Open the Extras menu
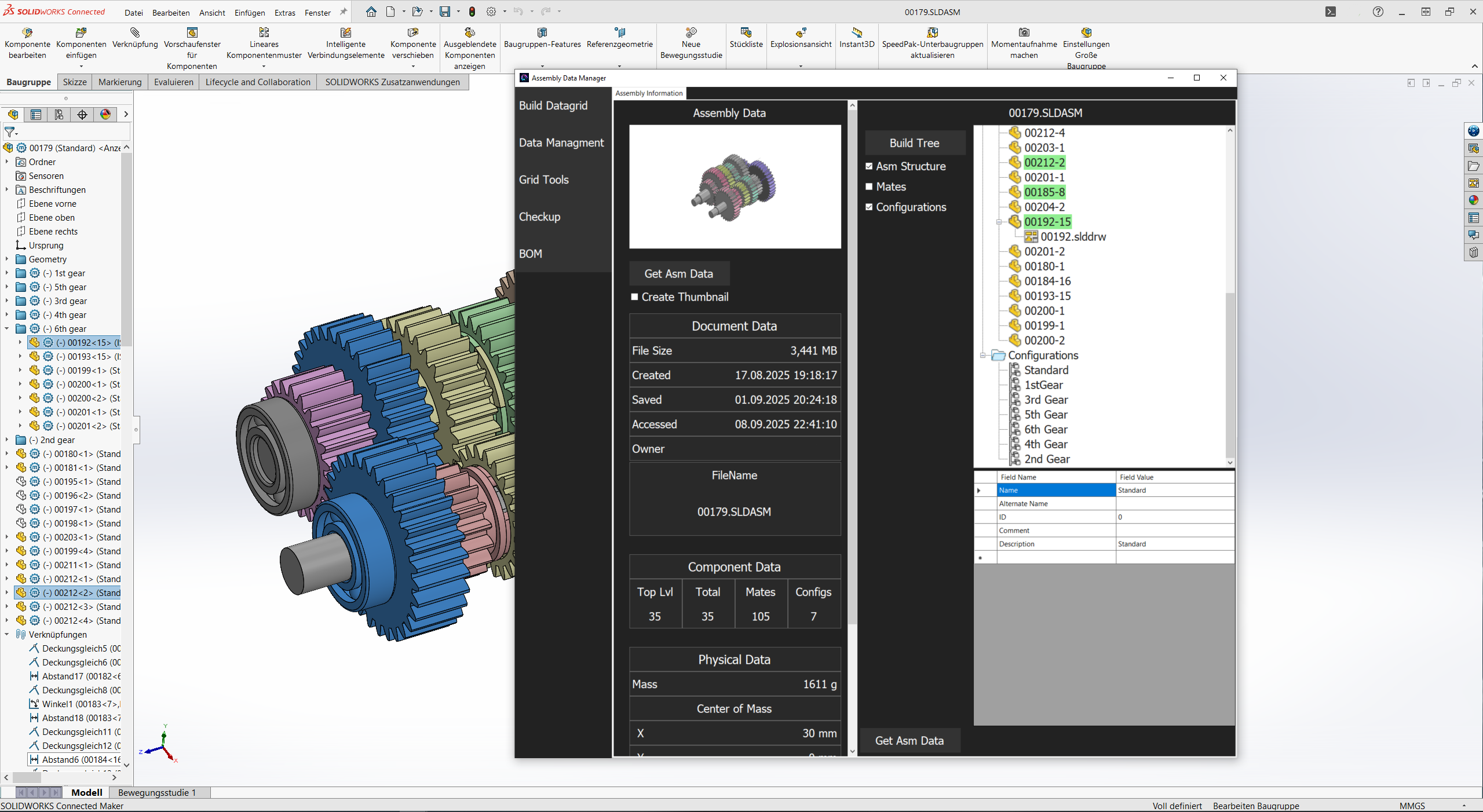Image resolution: width=1483 pixels, height=812 pixels. point(284,13)
